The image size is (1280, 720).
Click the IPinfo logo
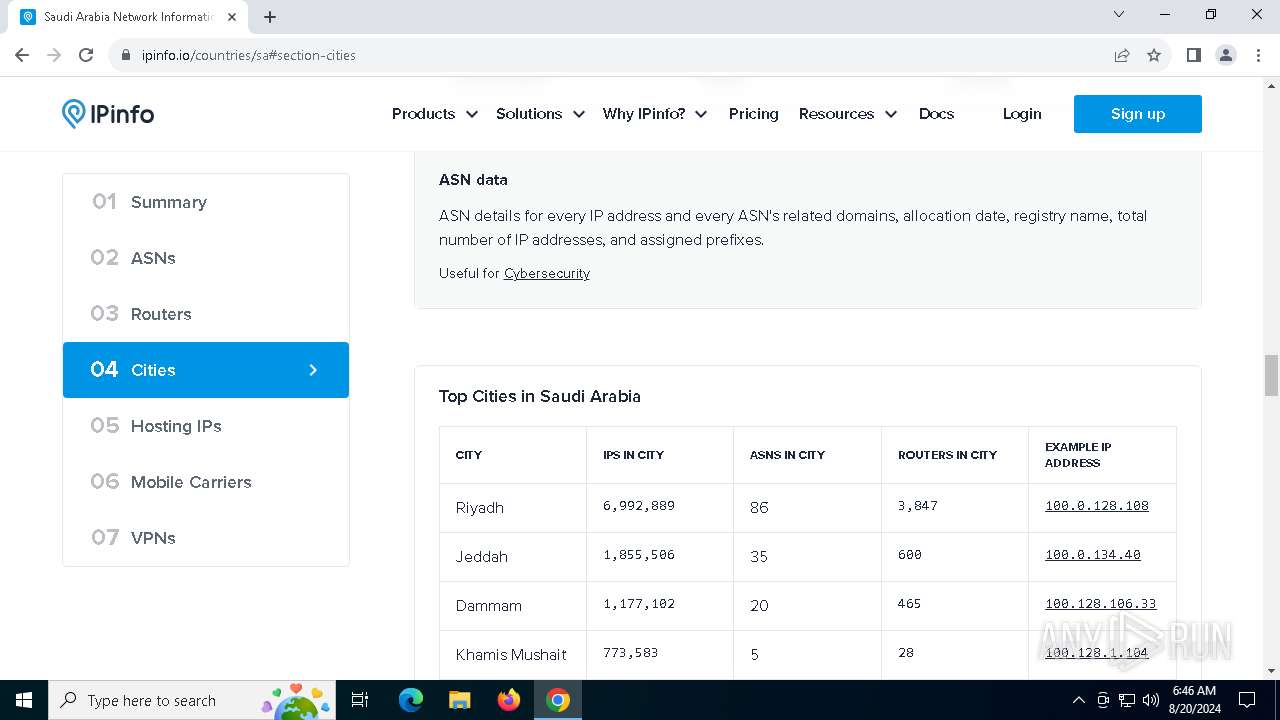[108, 114]
